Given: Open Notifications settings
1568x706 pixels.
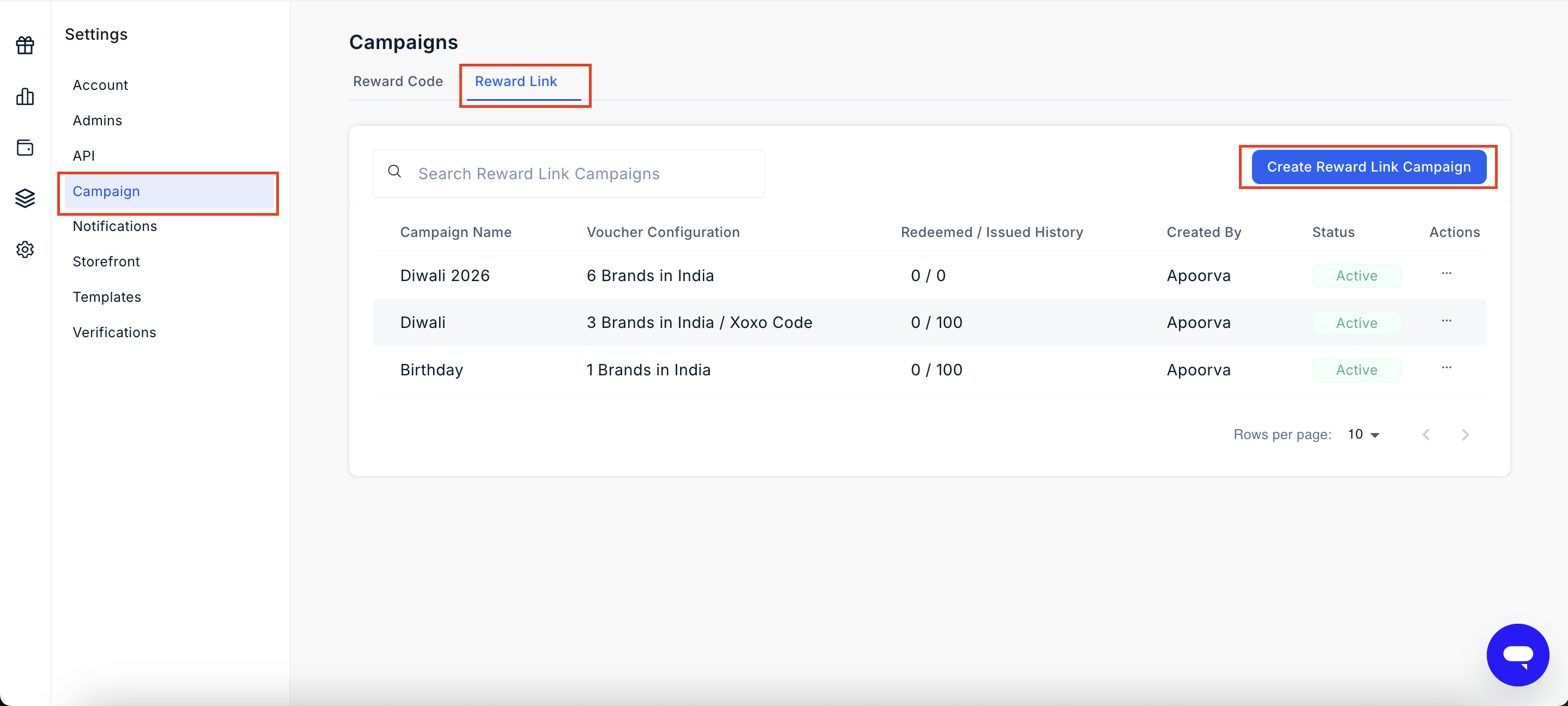Looking at the screenshot, I should (x=115, y=227).
